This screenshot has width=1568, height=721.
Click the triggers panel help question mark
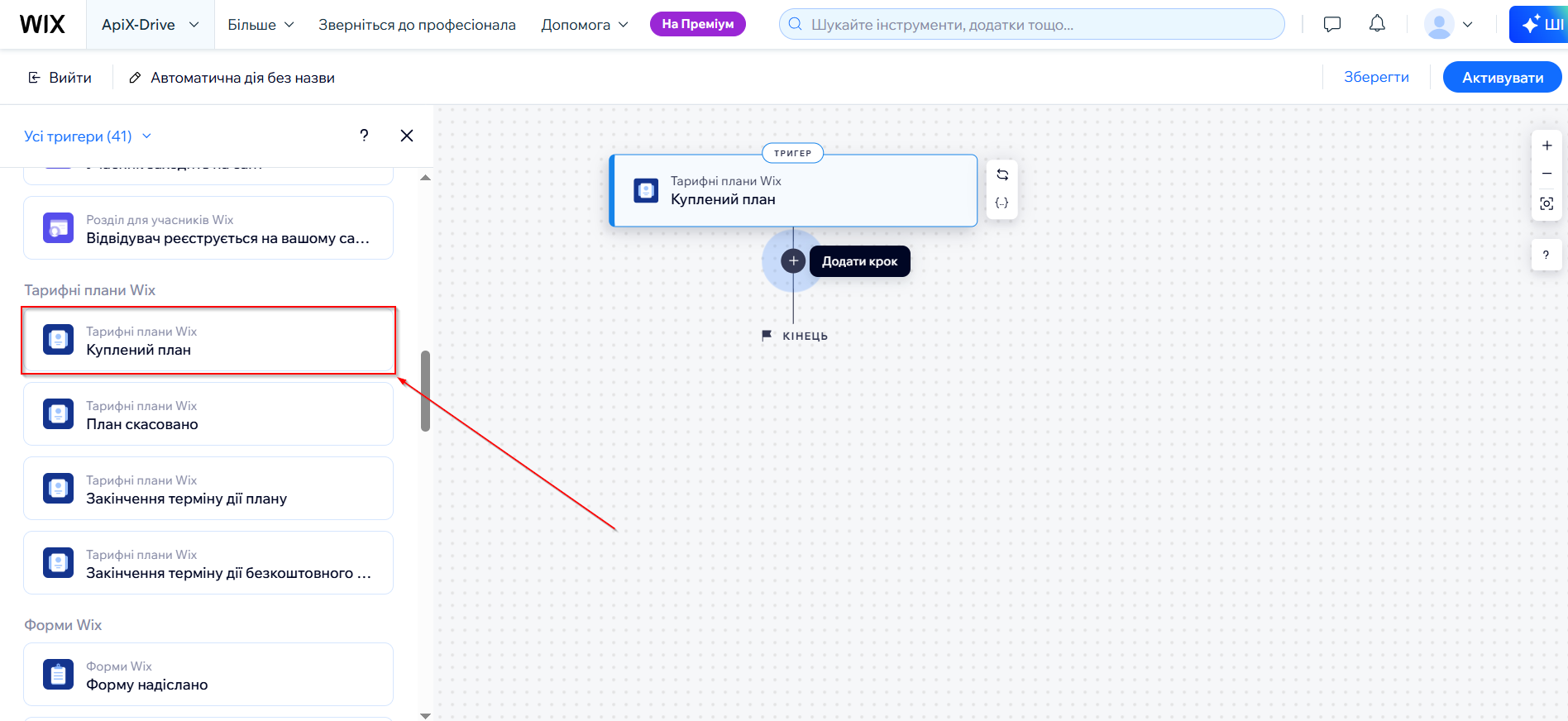364,136
